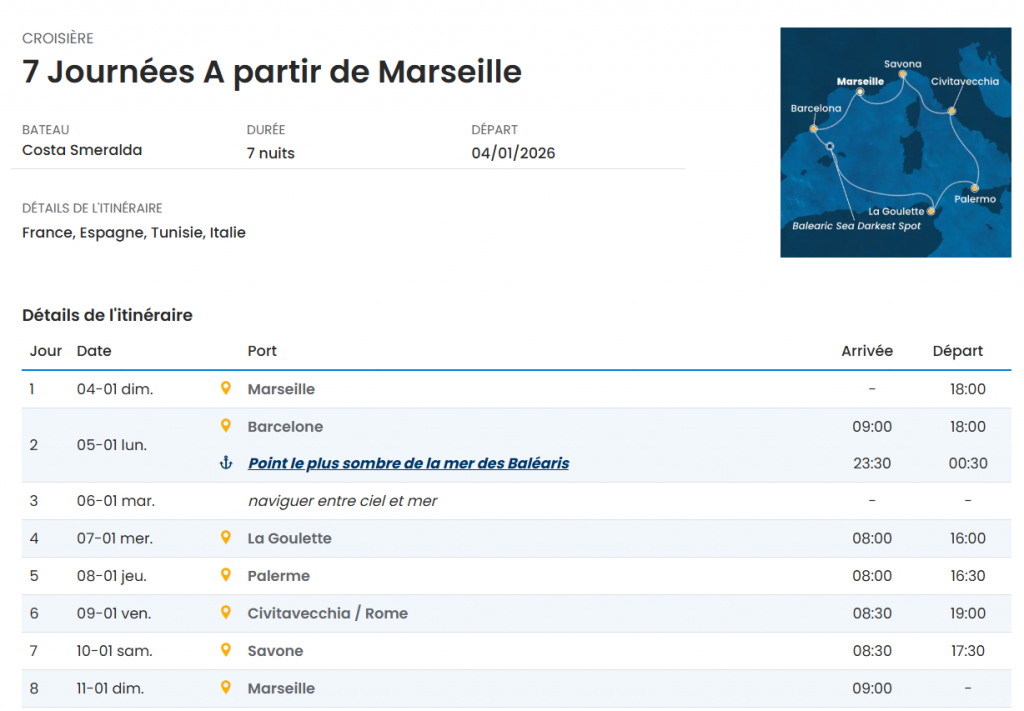Click the Arrivée column header
The image size is (1024, 711).
click(867, 351)
